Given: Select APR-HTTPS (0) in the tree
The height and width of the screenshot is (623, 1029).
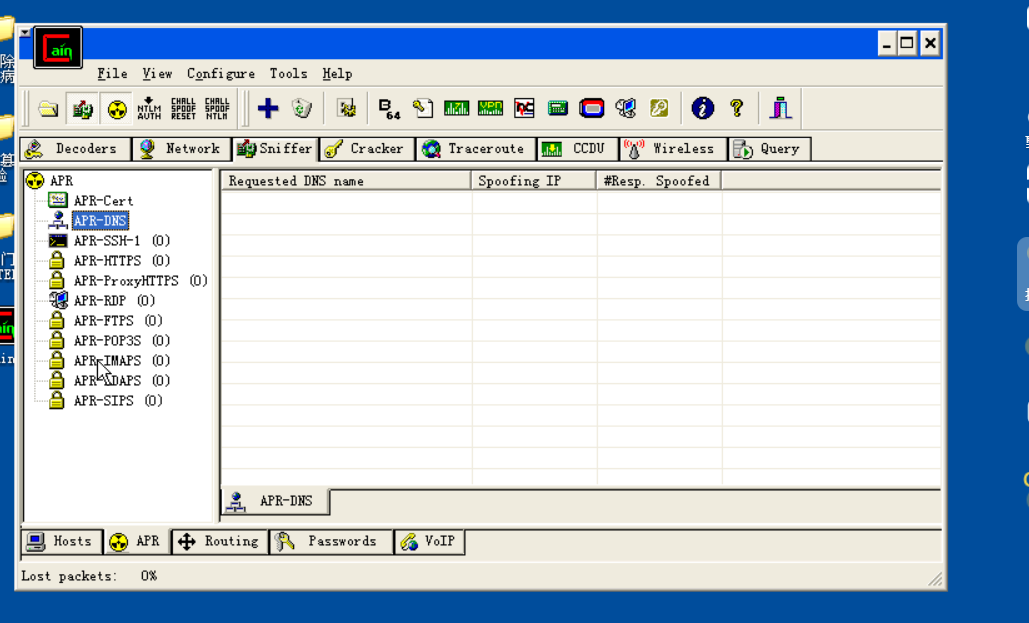Looking at the screenshot, I should point(121,261).
